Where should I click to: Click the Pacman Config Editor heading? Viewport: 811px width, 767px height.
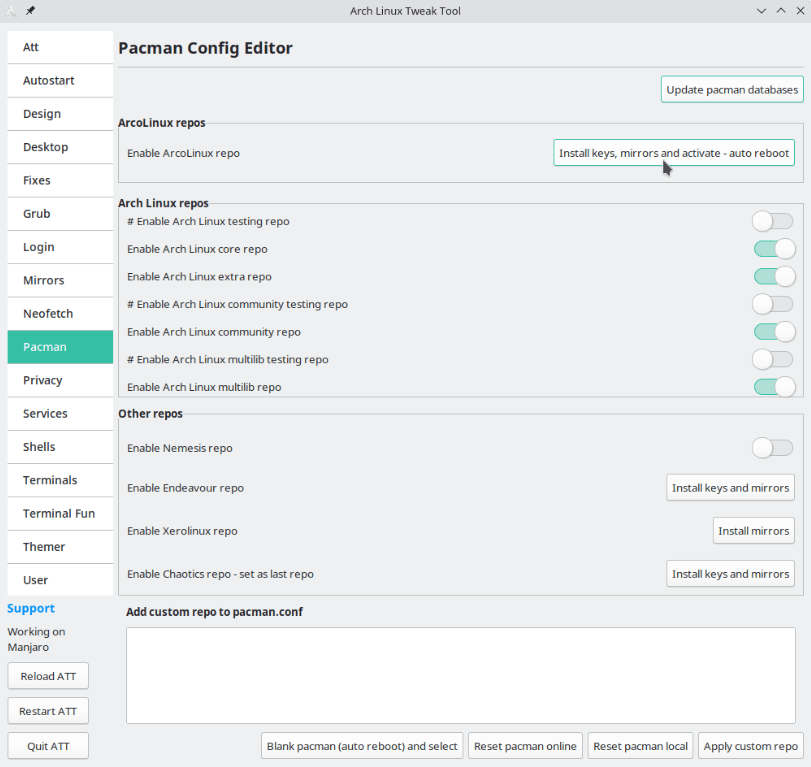click(205, 48)
